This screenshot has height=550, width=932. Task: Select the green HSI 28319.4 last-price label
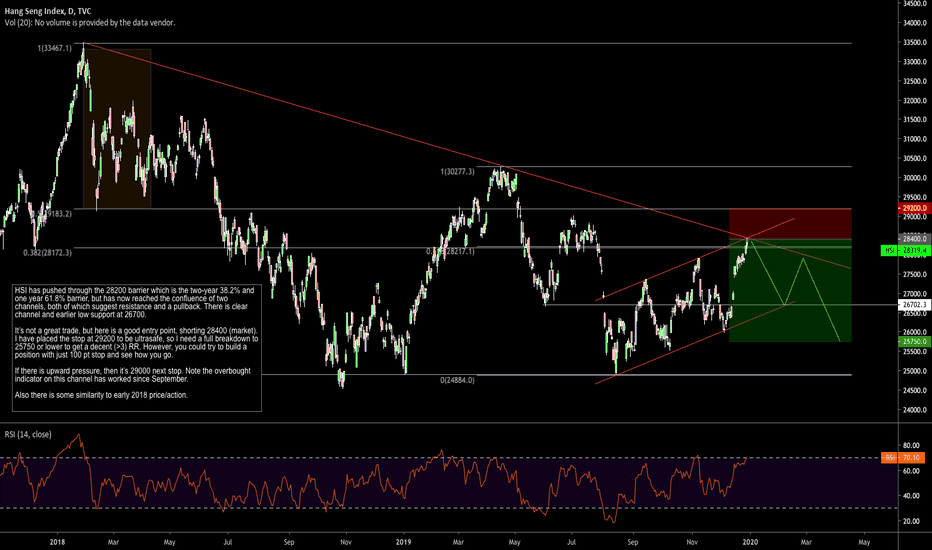coord(906,251)
